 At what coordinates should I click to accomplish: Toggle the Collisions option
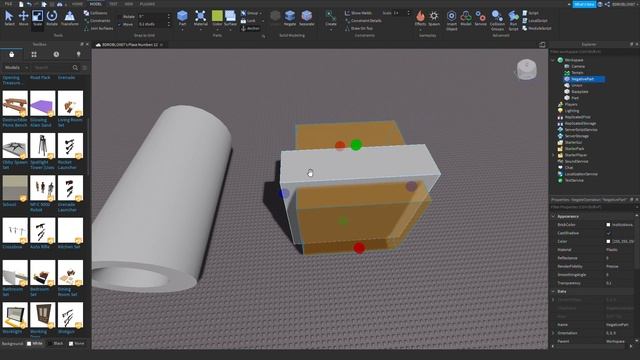click(x=96, y=13)
